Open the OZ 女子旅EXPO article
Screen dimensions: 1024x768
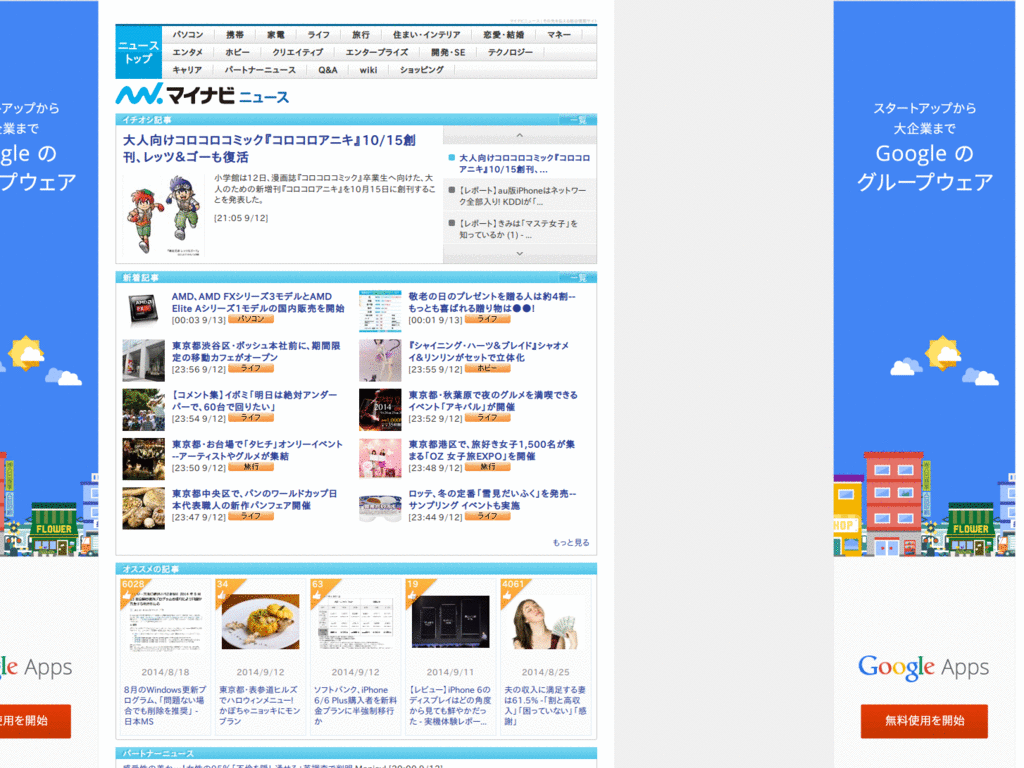492,450
